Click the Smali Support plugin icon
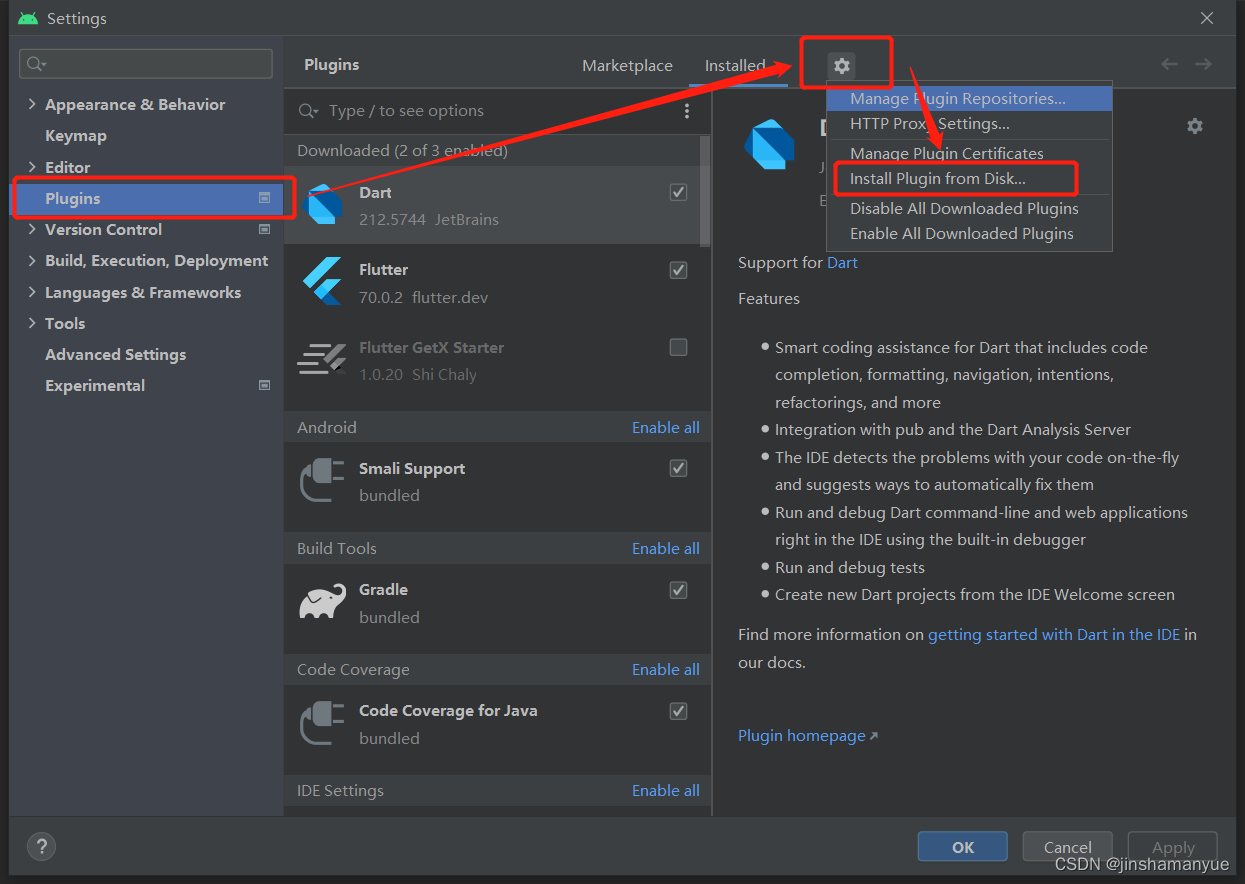This screenshot has width=1245, height=884. [321, 480]
